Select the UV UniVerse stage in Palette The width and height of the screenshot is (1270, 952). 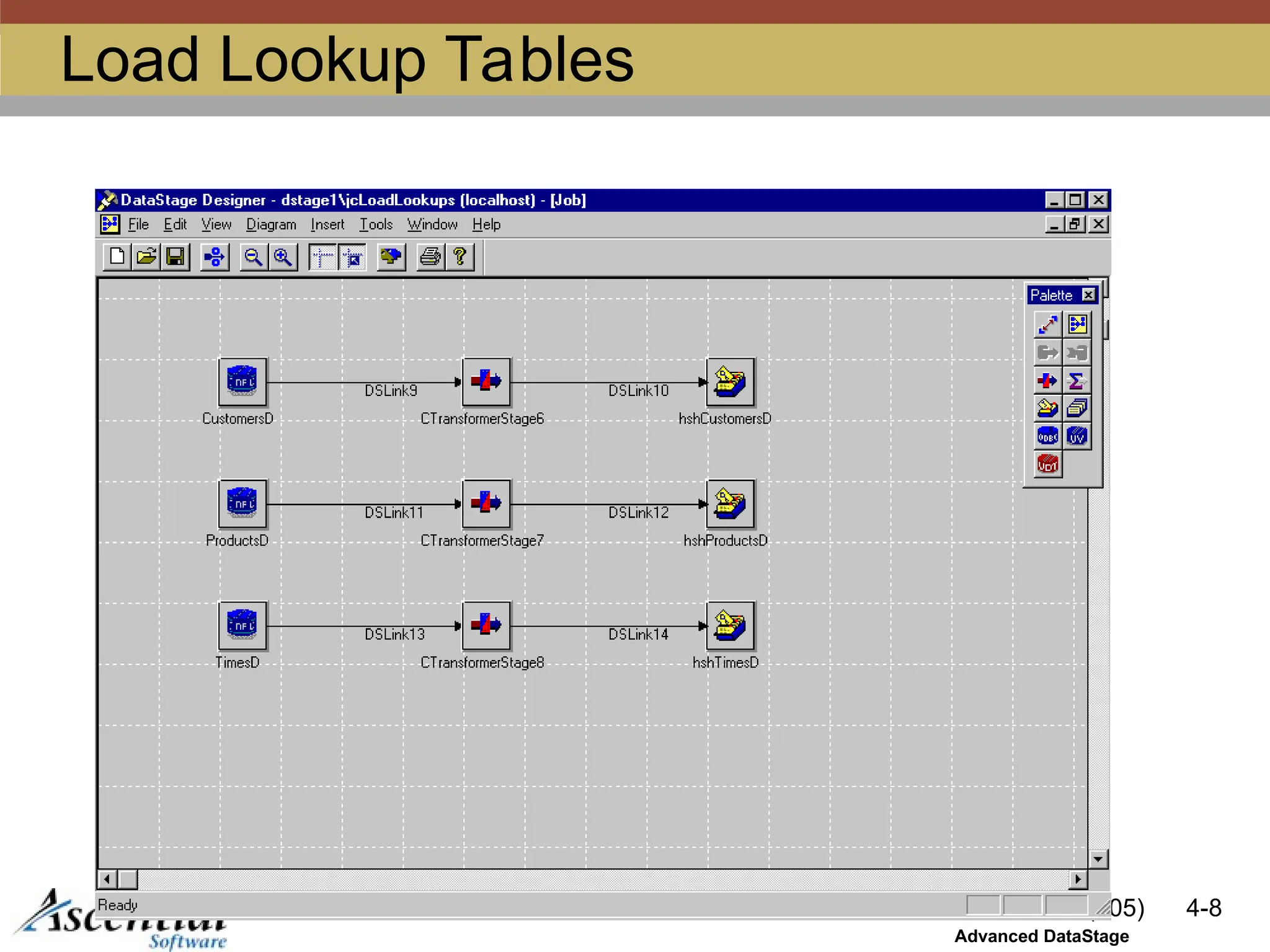coord(1077,436)
